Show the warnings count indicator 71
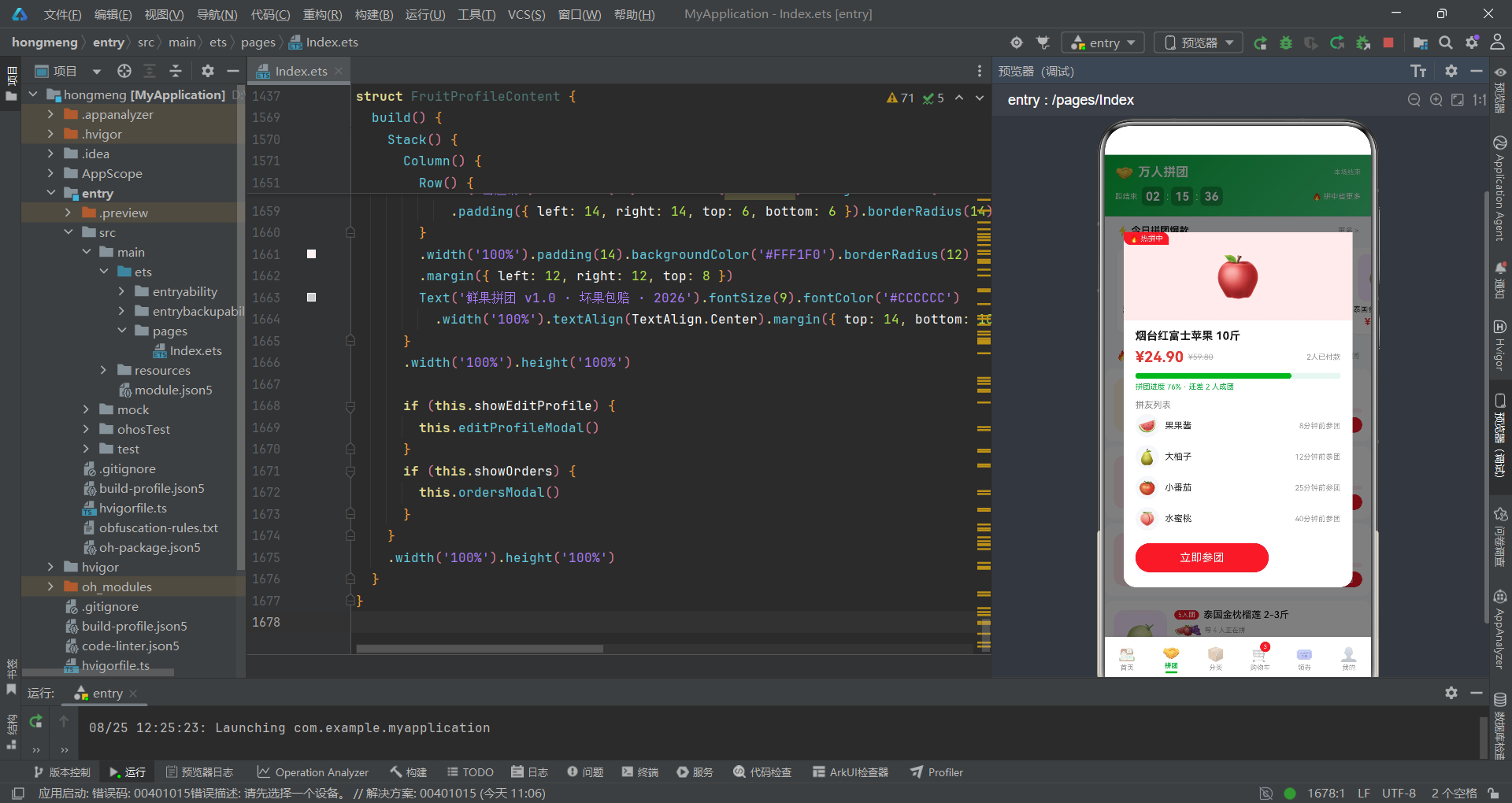 pos(900,98)
